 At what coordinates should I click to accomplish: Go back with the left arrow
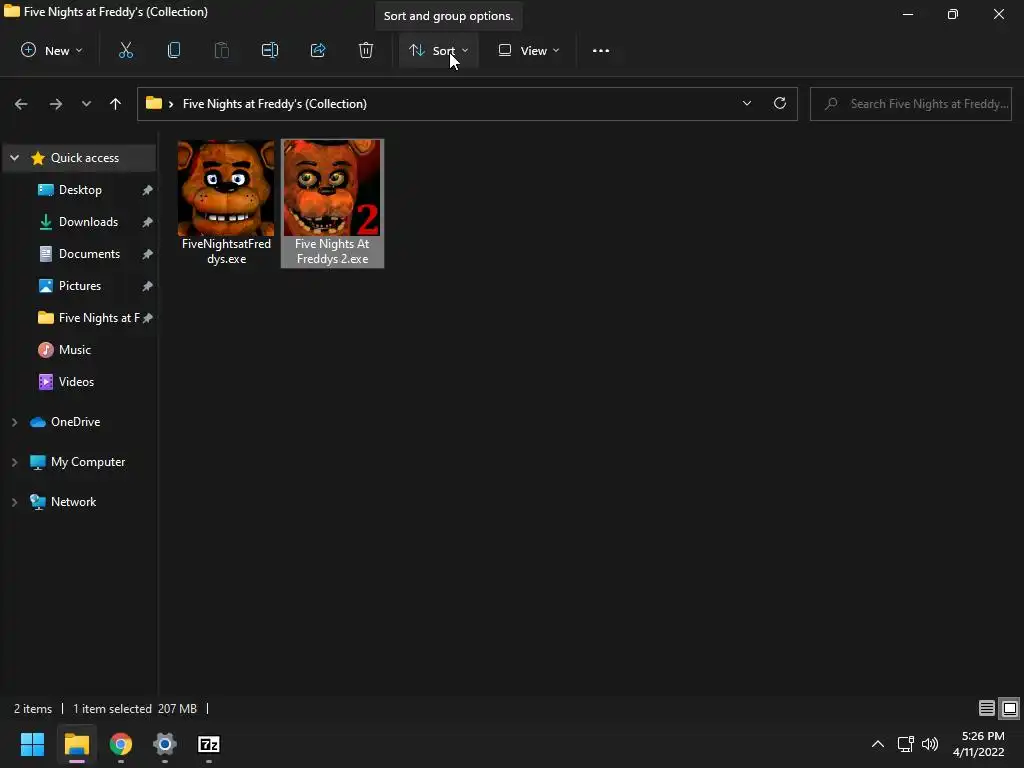(21, 104)
